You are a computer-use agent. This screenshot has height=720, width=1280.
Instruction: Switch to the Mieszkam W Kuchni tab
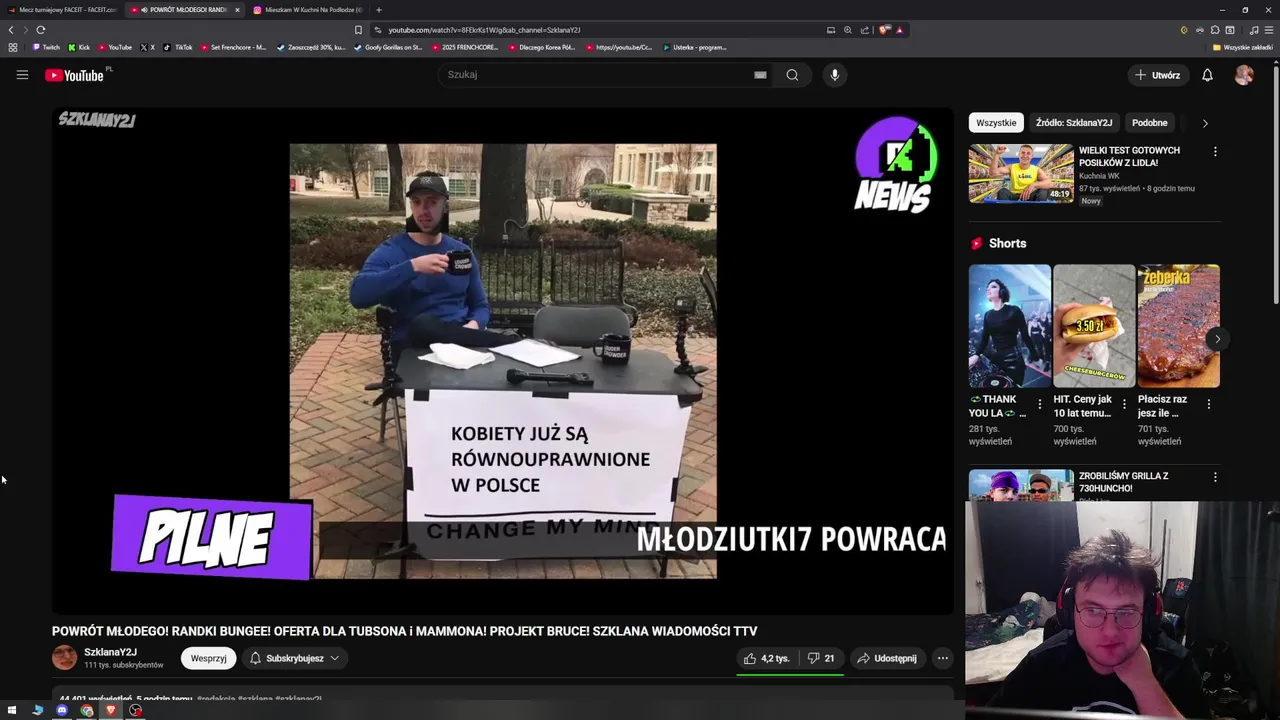click(308, 10)
